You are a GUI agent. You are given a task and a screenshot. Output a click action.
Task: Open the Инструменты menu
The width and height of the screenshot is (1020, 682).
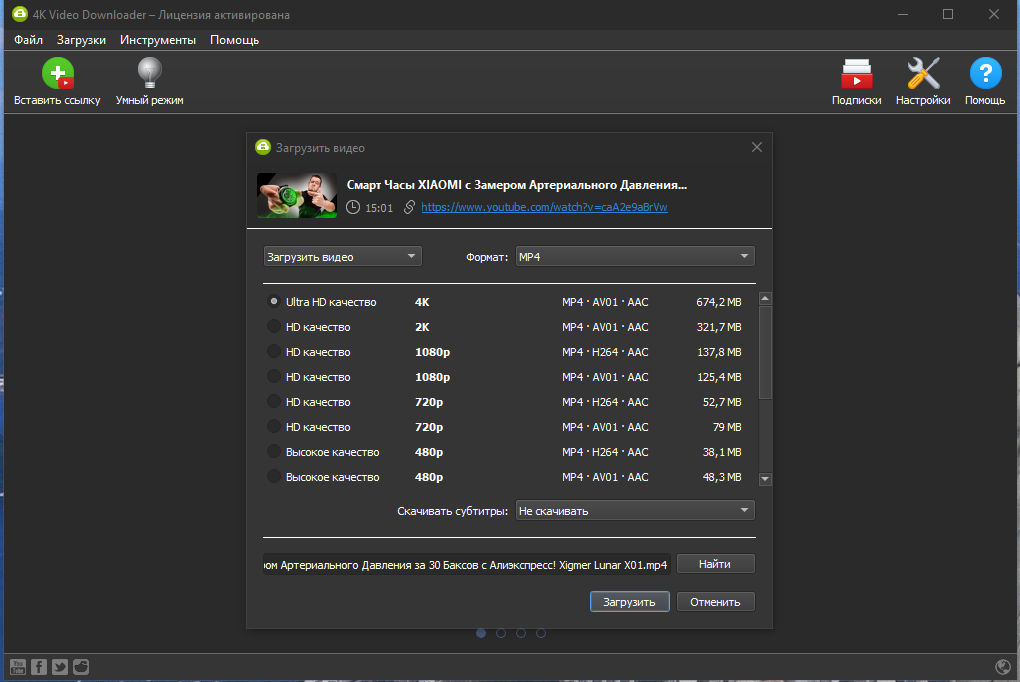(x=157, y=40)
